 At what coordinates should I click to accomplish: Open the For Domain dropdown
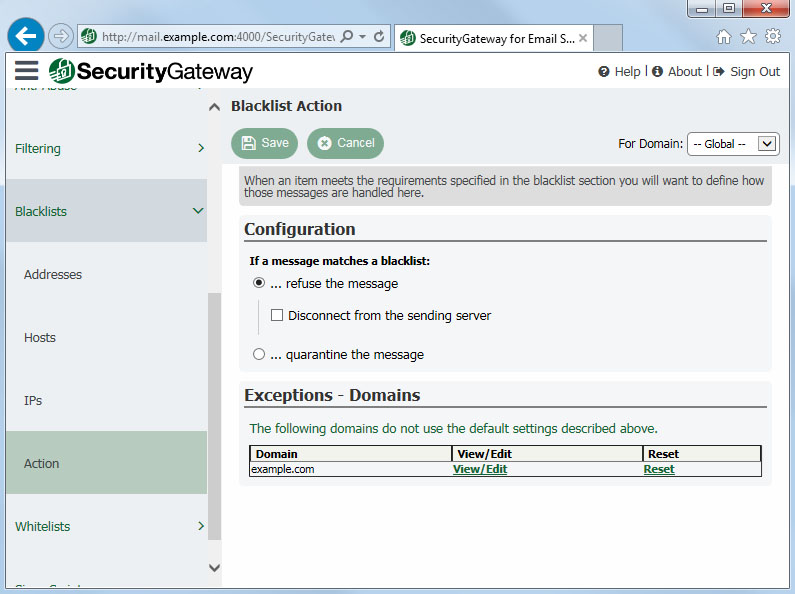(733, 144)
